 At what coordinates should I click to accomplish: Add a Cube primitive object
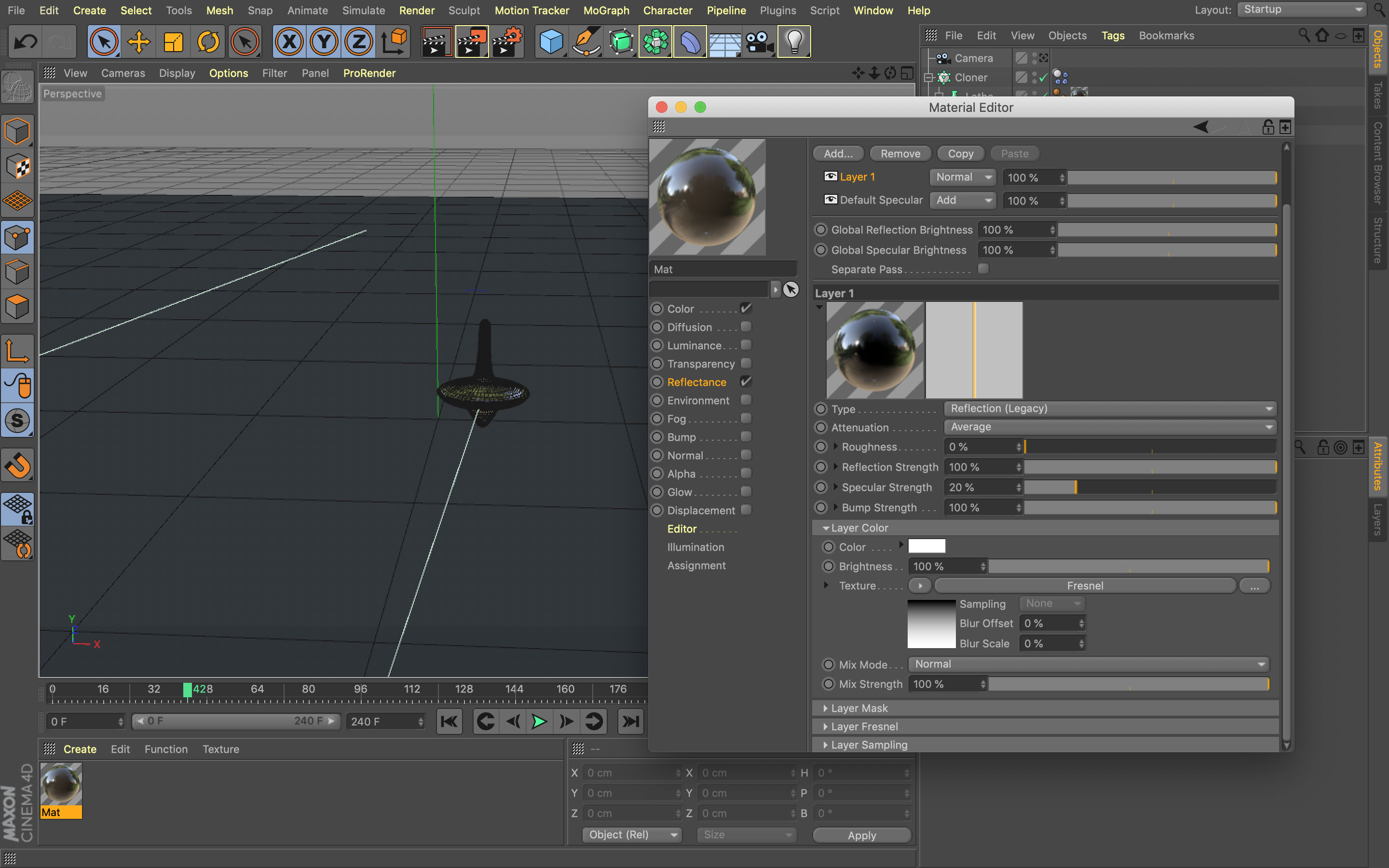[551, 42]
